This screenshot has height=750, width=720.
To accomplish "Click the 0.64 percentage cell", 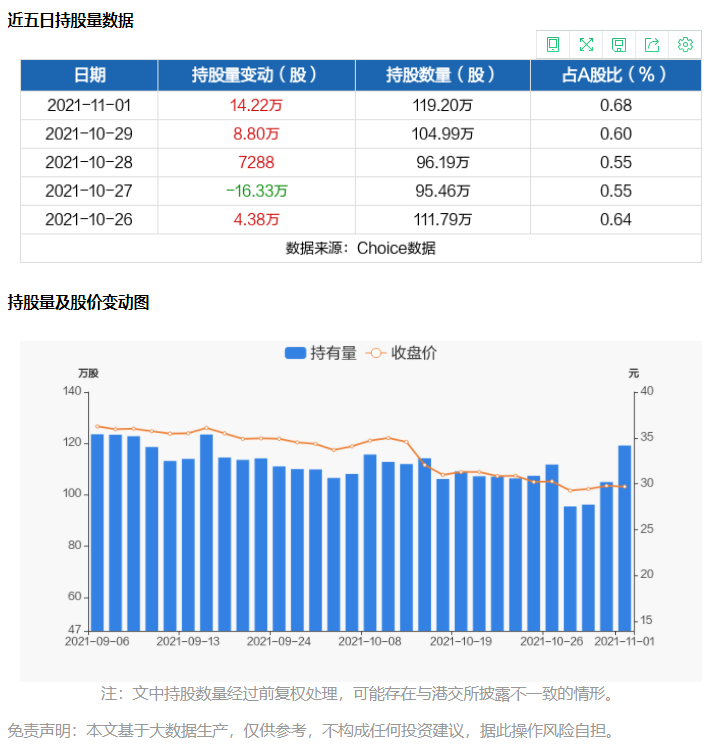I will (616, 220).
